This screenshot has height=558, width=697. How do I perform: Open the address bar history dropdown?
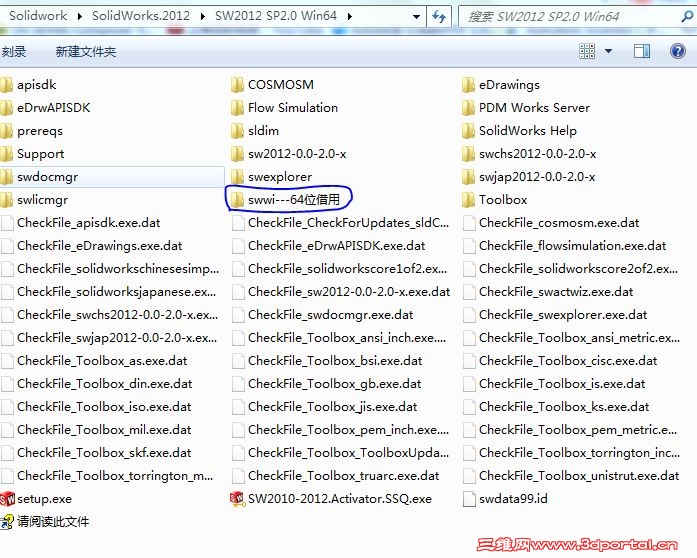point(416,17)
